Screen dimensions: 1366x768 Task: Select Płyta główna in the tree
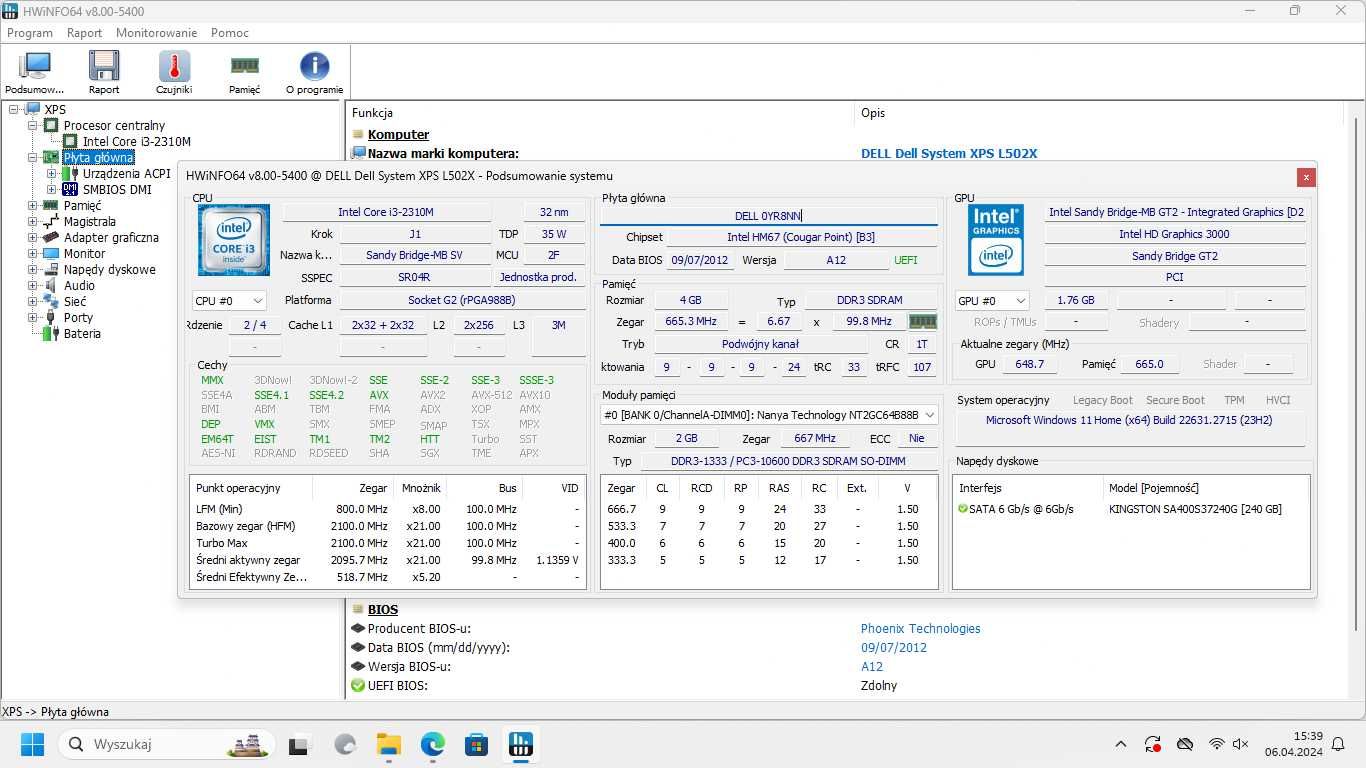(98, 158)
